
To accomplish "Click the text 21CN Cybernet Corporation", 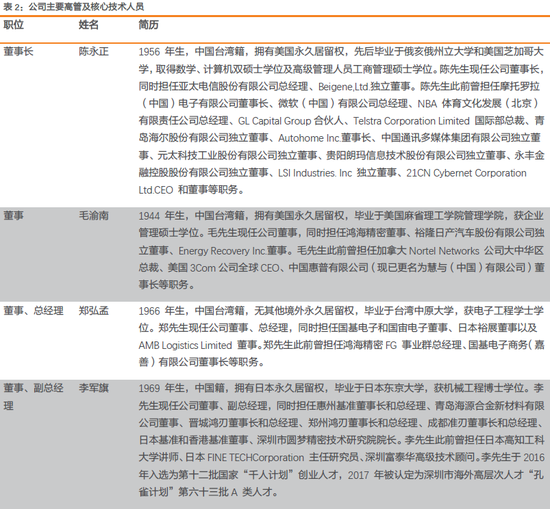I will pyautogui.click(x=466, y=173).
